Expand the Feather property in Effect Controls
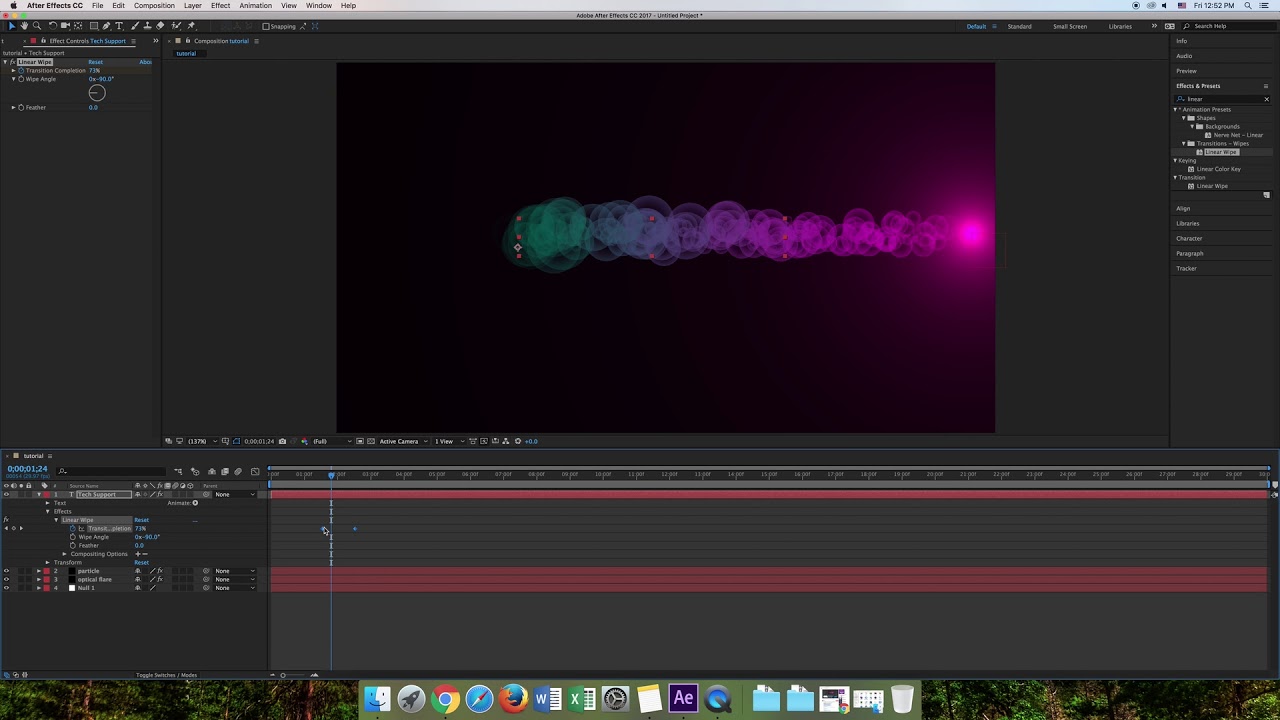This screenshot has height=720, width=1280. (14, 107)
